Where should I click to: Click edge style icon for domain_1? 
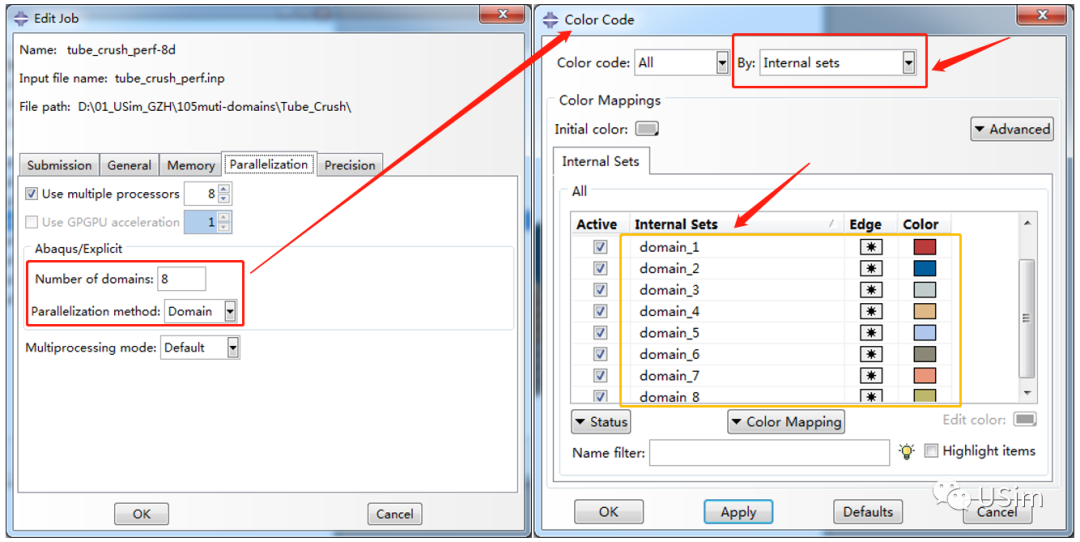pyautogui.click(x=871, y=247)
